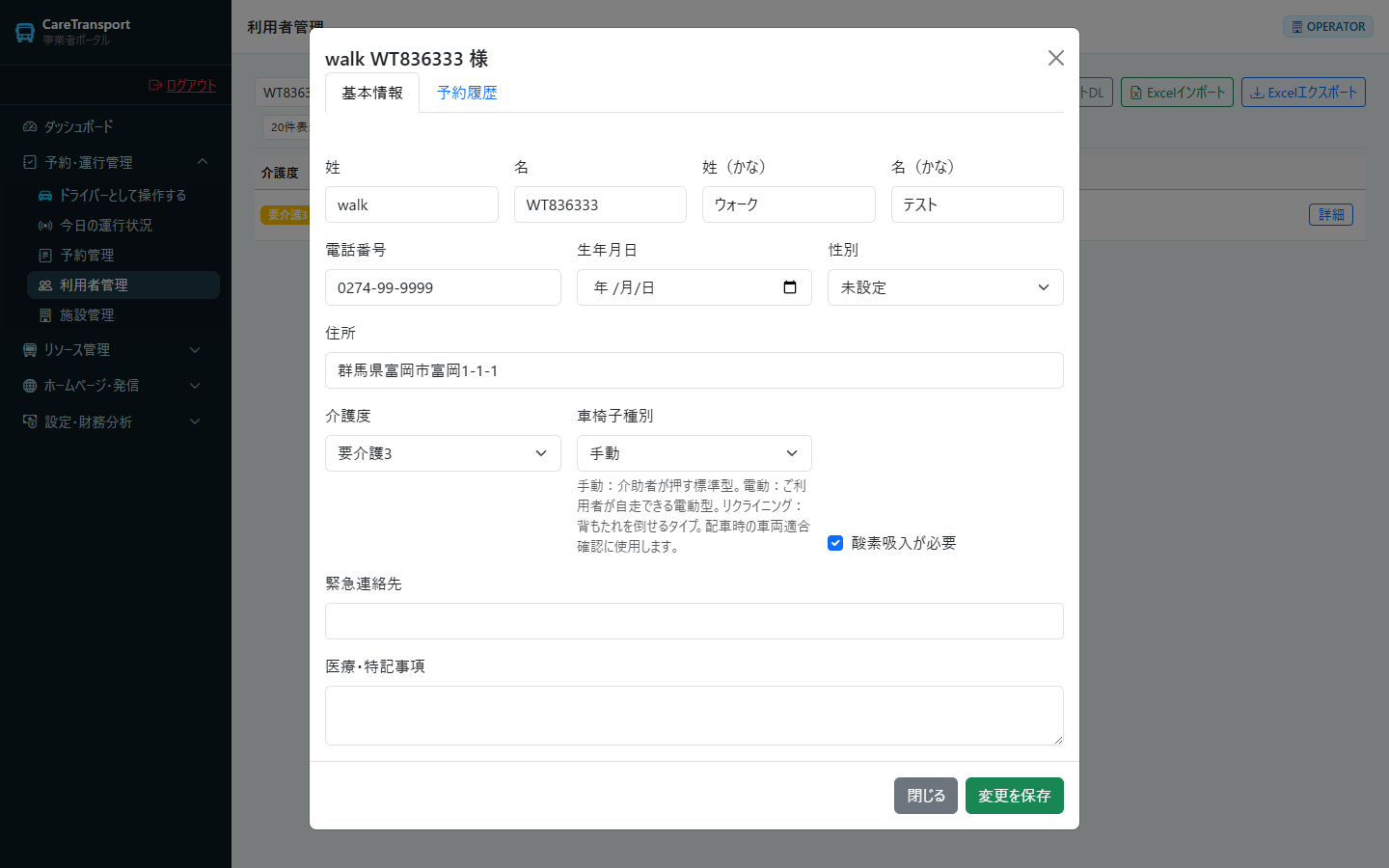Click the car icon beside ドライバーとして操作する
The image size is (1389, 868).
[45, 195]
